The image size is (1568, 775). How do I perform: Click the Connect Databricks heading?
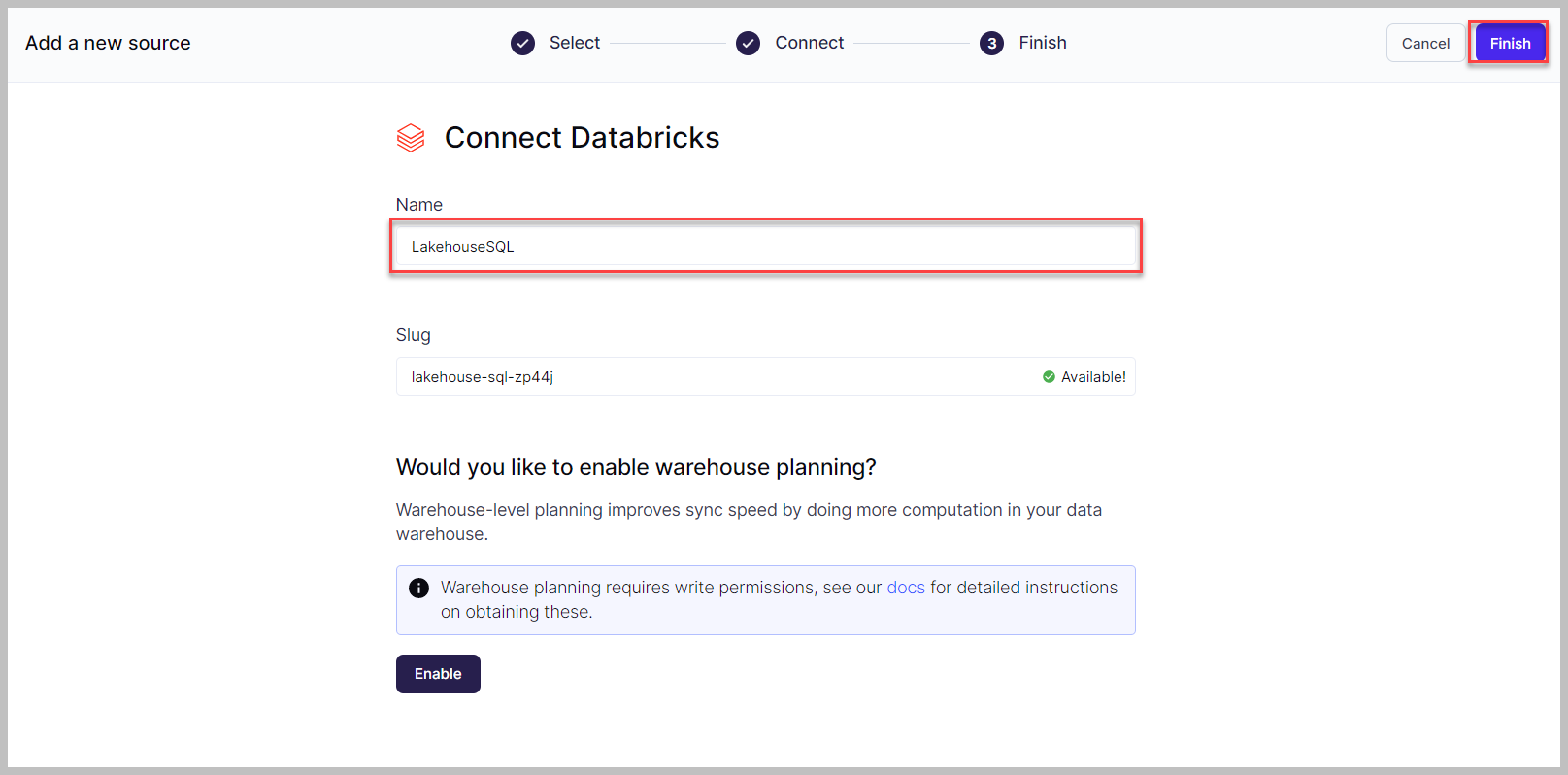point(582,138)
